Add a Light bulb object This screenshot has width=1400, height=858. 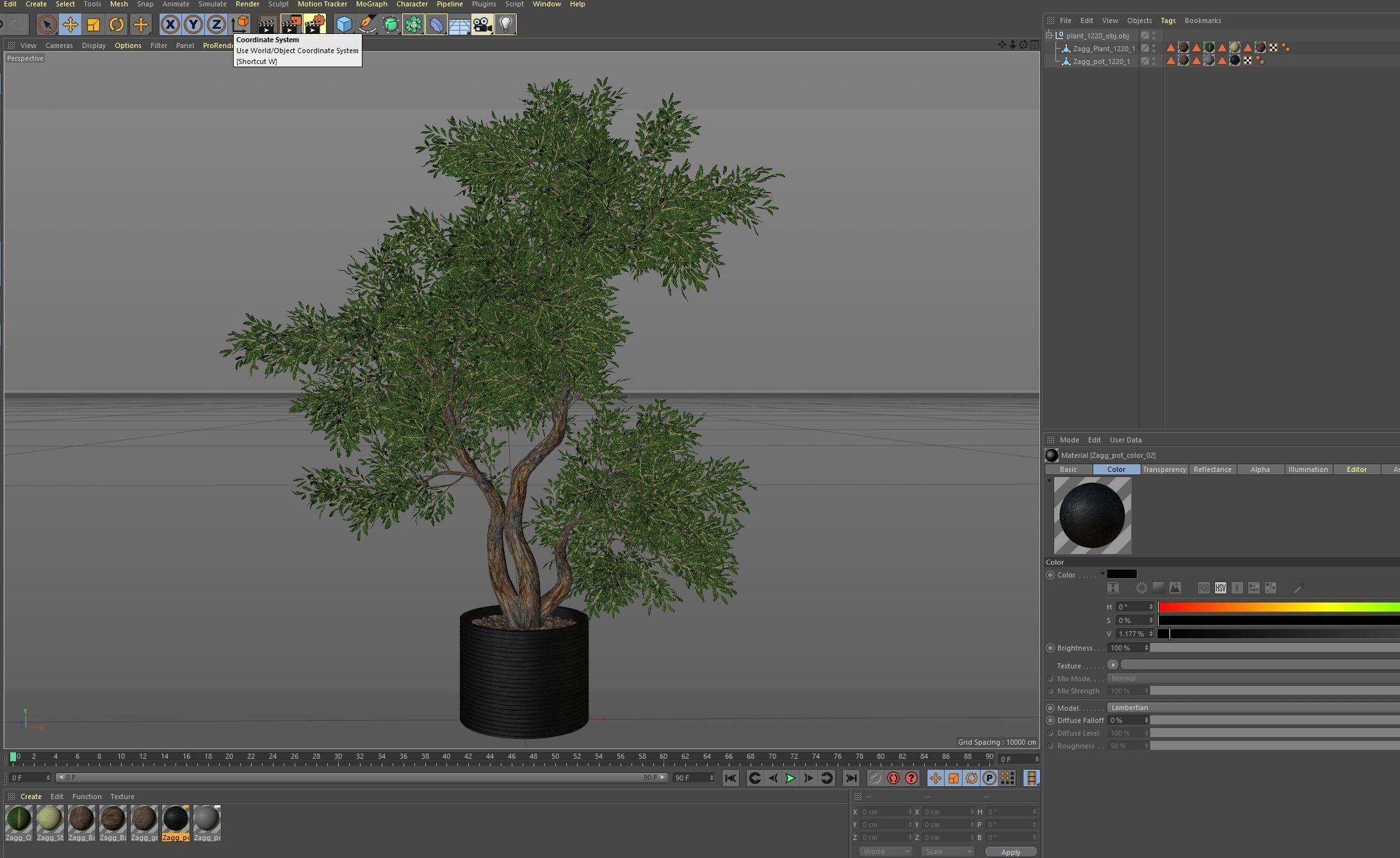click(505, 25)
